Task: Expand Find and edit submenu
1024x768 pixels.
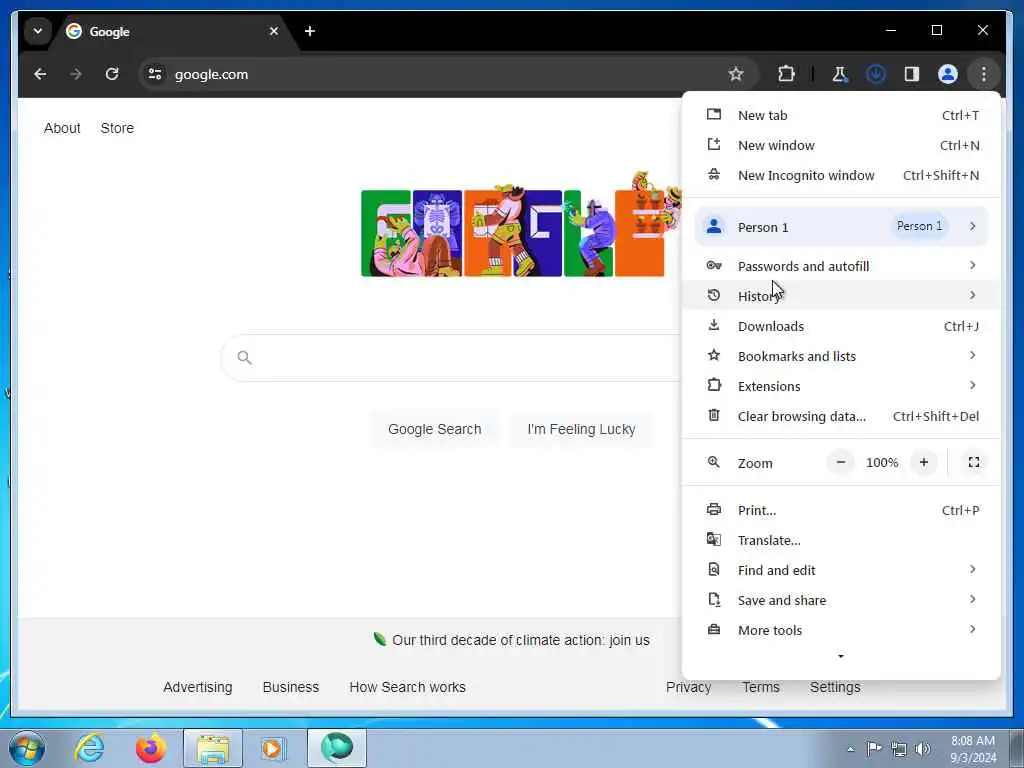Action: click(x=841, y=570)
